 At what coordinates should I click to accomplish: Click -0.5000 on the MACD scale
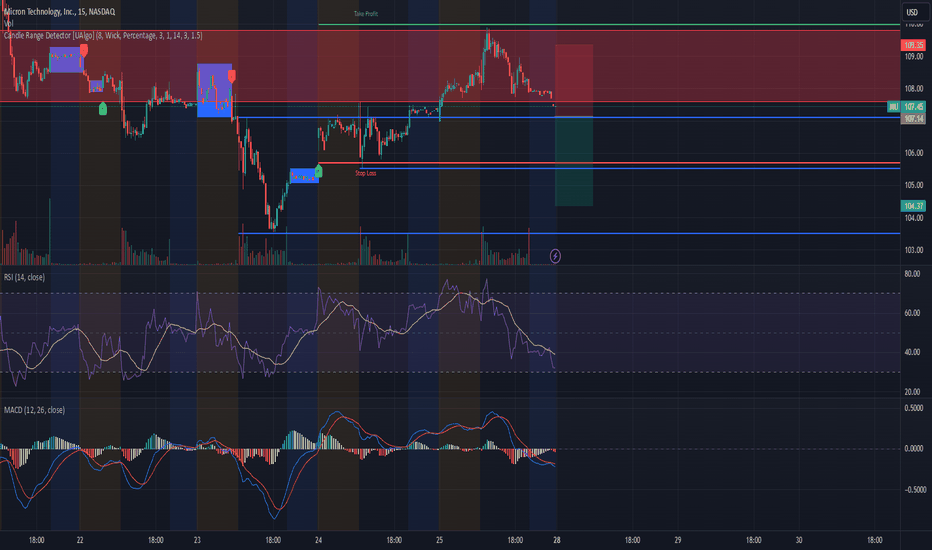pos(913,489)
